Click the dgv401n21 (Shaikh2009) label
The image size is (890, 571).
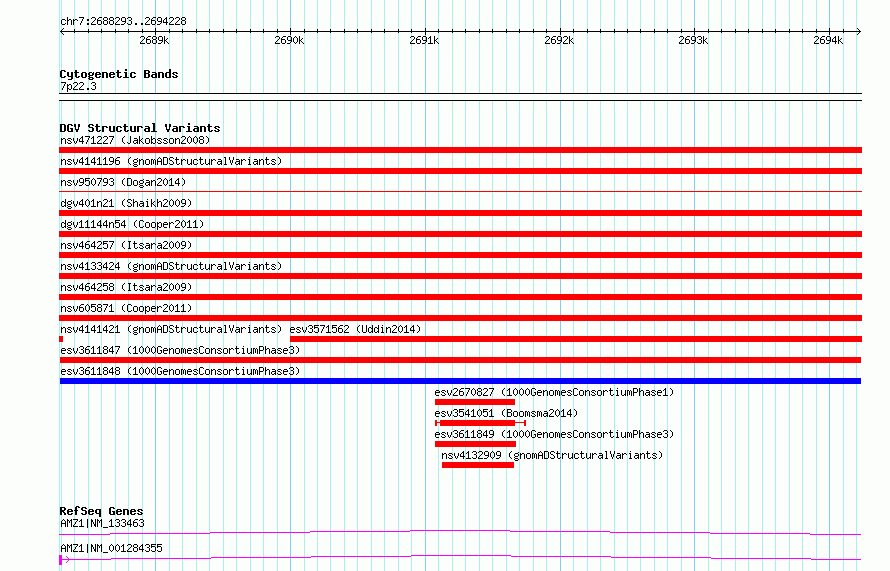(x=126, y=203)
